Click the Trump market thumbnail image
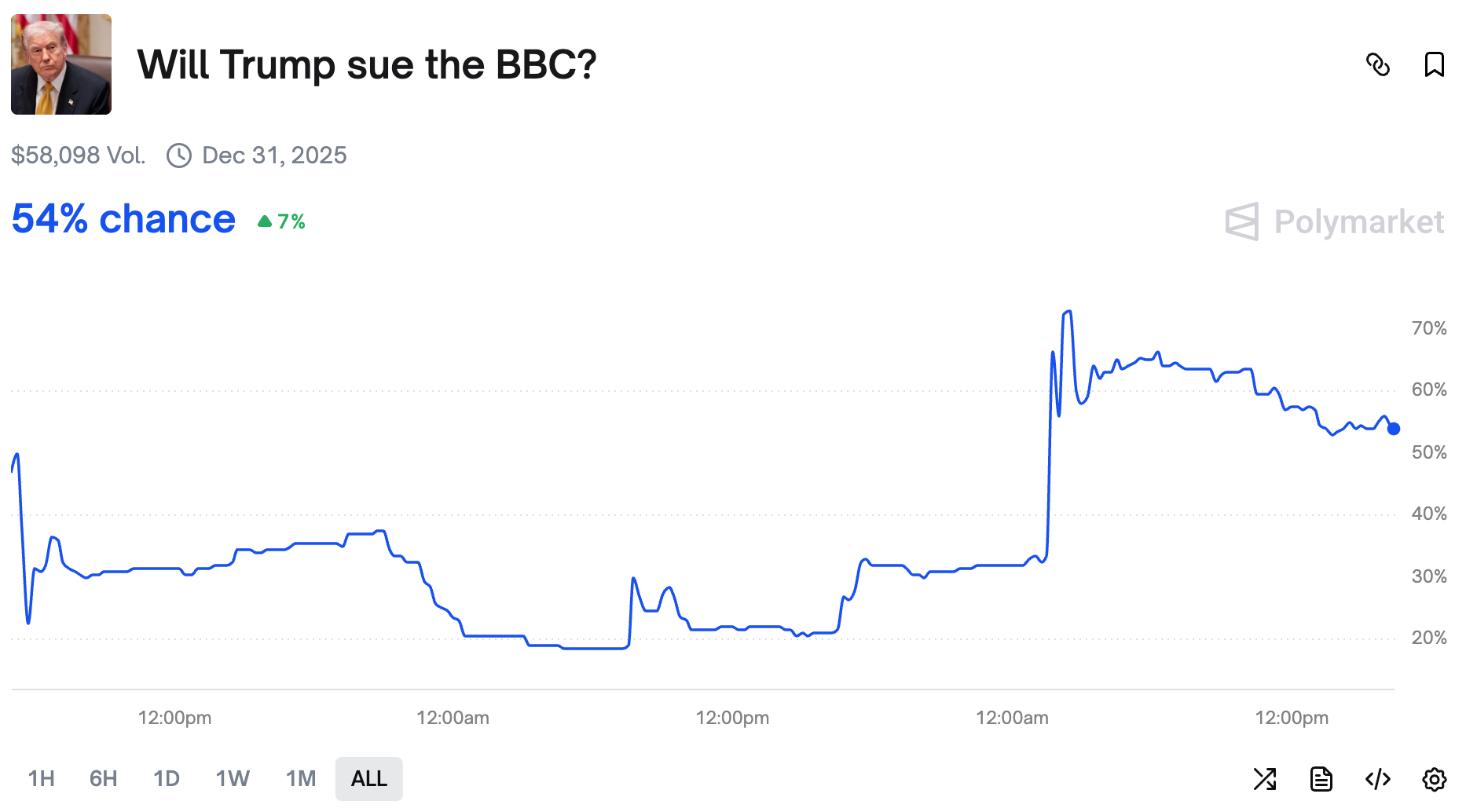 point(61,64)
